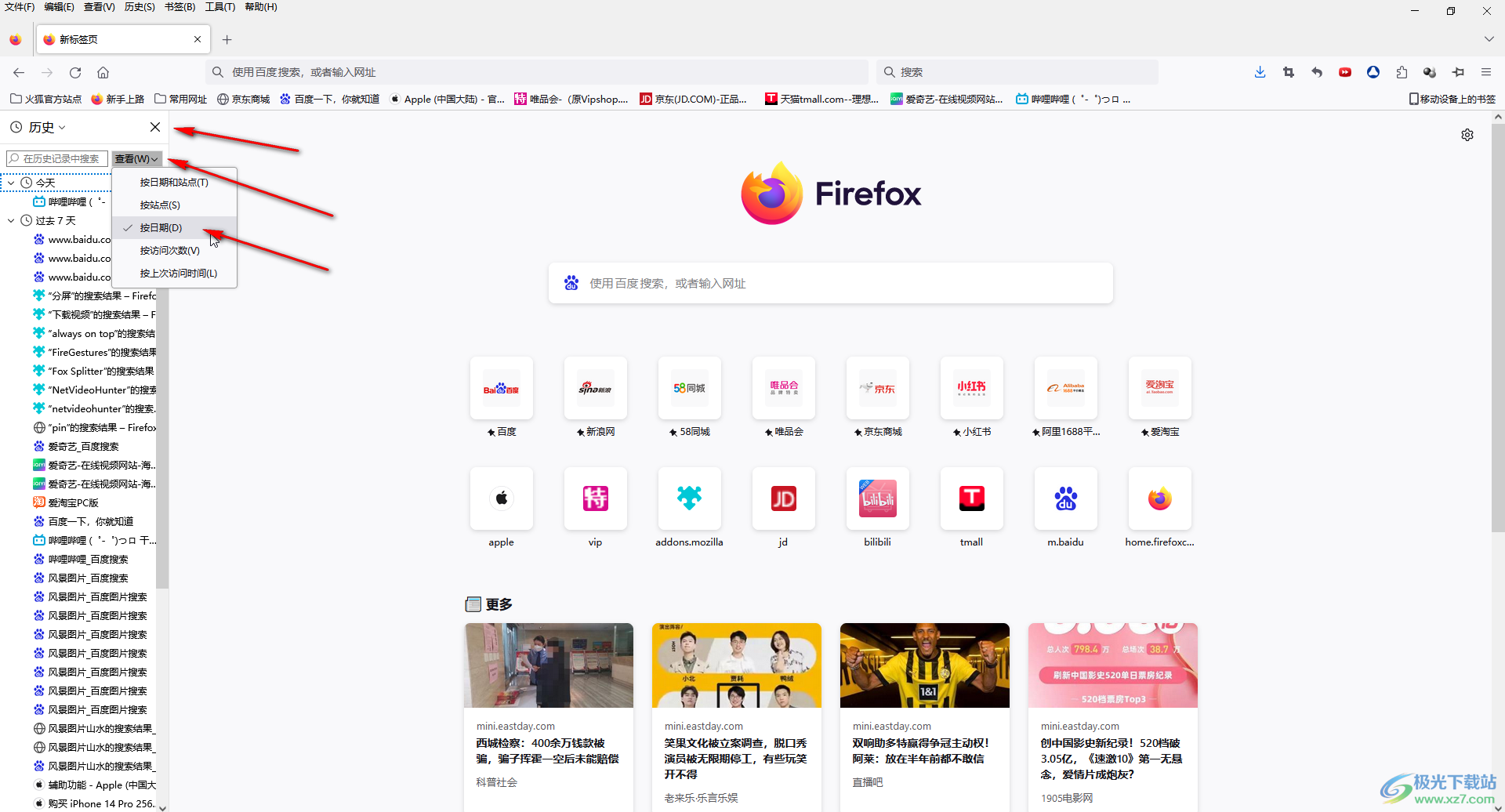Click the red video toolbar icon
Viewport: 1505px width, 812px height.
[x=1345, y=72]
